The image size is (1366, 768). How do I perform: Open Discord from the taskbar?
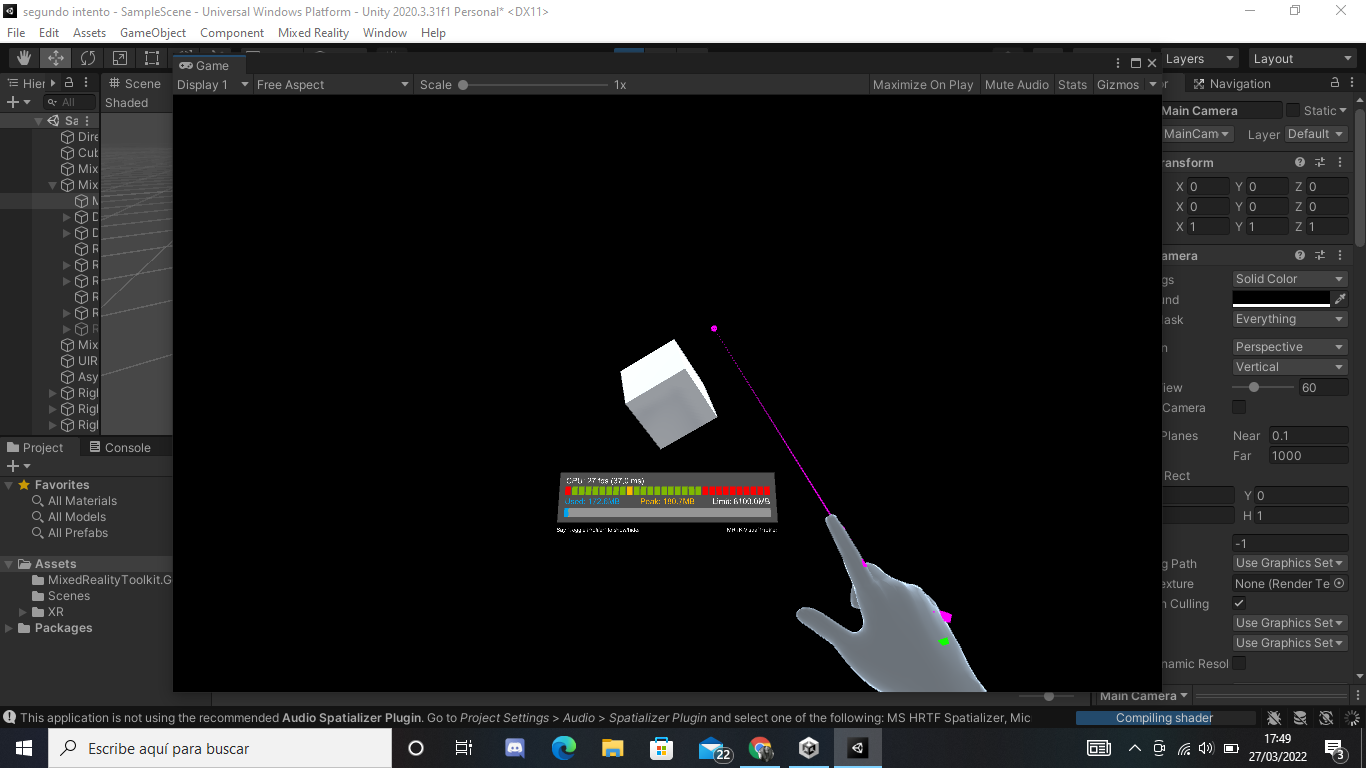click(515, 748)
